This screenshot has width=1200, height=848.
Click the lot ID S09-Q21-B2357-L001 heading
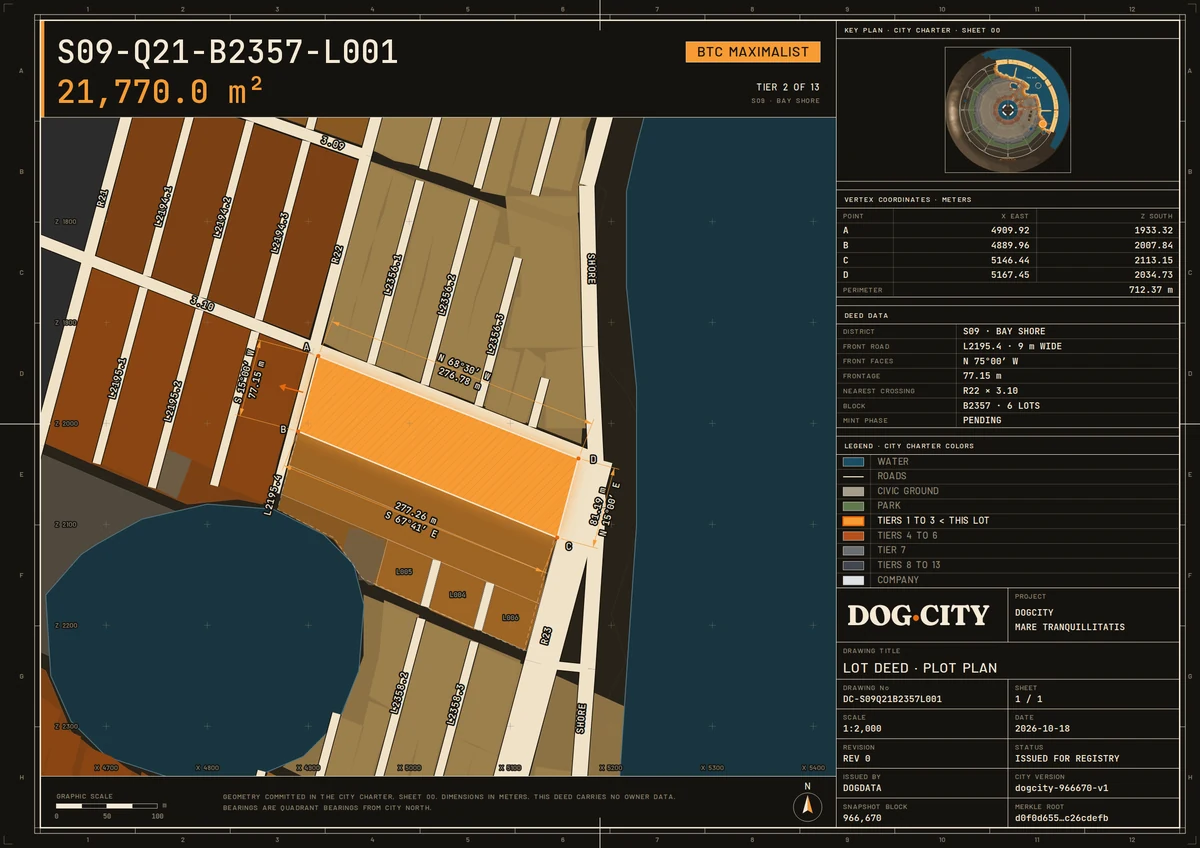[x=228, y=52]
